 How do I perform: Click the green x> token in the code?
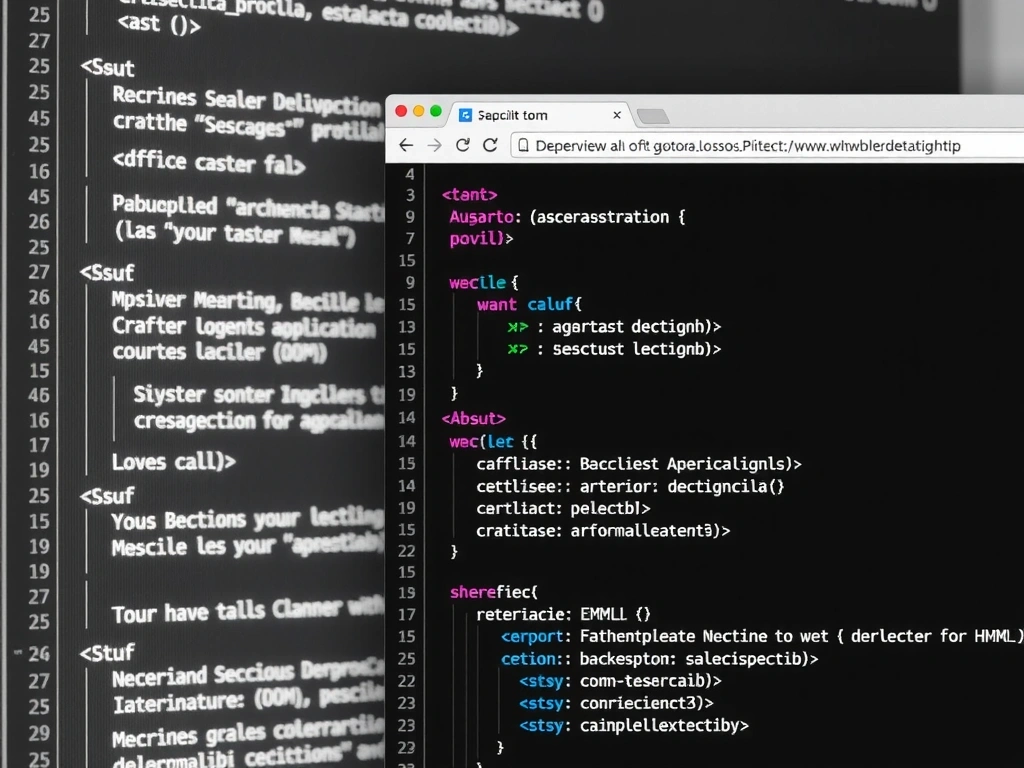516,326
